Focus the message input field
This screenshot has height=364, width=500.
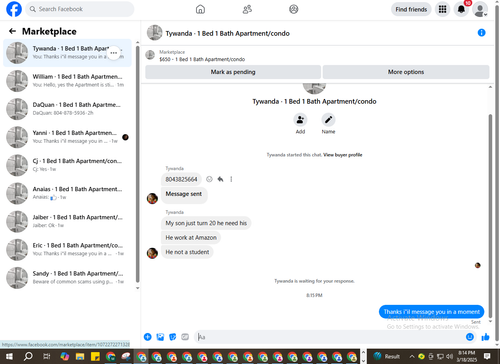pyautogui.click(x=330, y=337)
